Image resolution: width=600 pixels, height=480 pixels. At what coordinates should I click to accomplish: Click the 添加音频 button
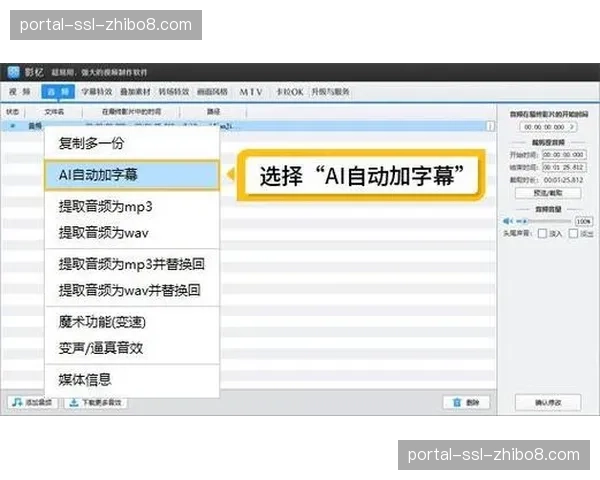(32, 402)
